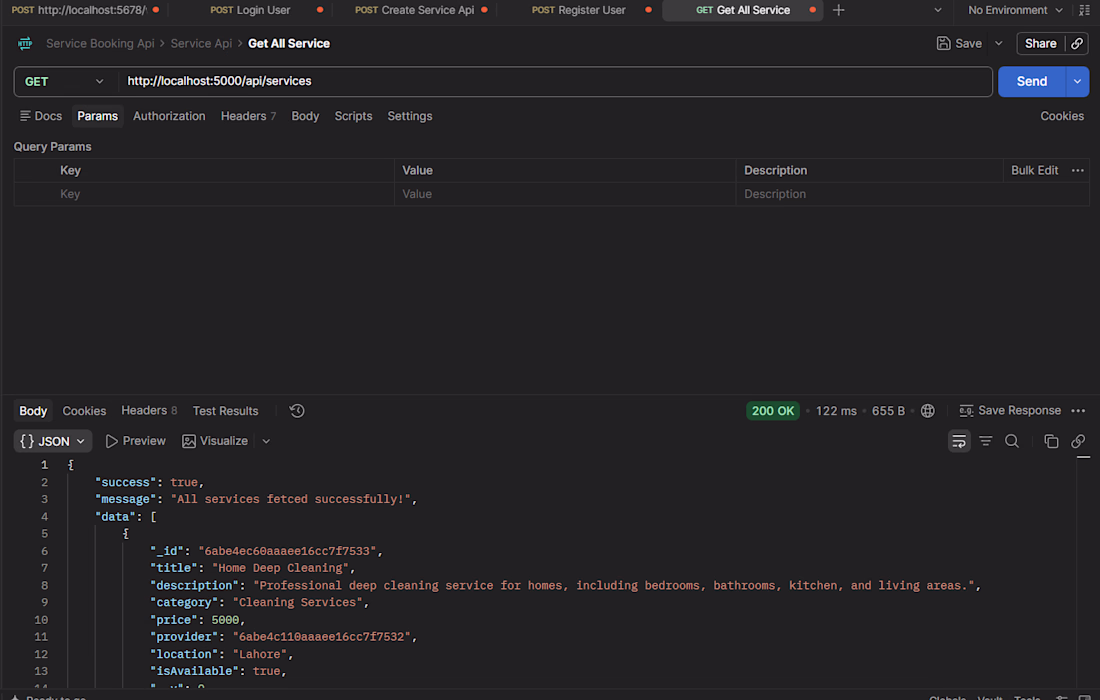Open the JSON format dropdown

coord(53,441)
